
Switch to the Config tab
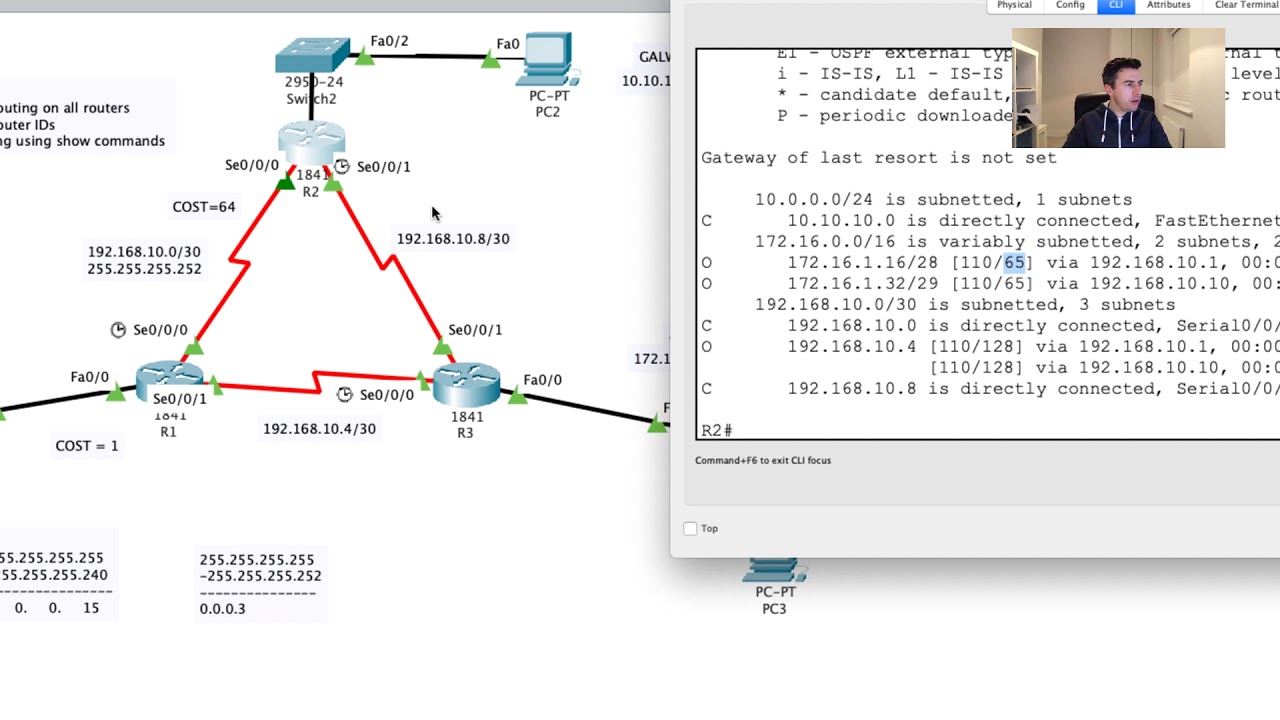(1070, 5)
